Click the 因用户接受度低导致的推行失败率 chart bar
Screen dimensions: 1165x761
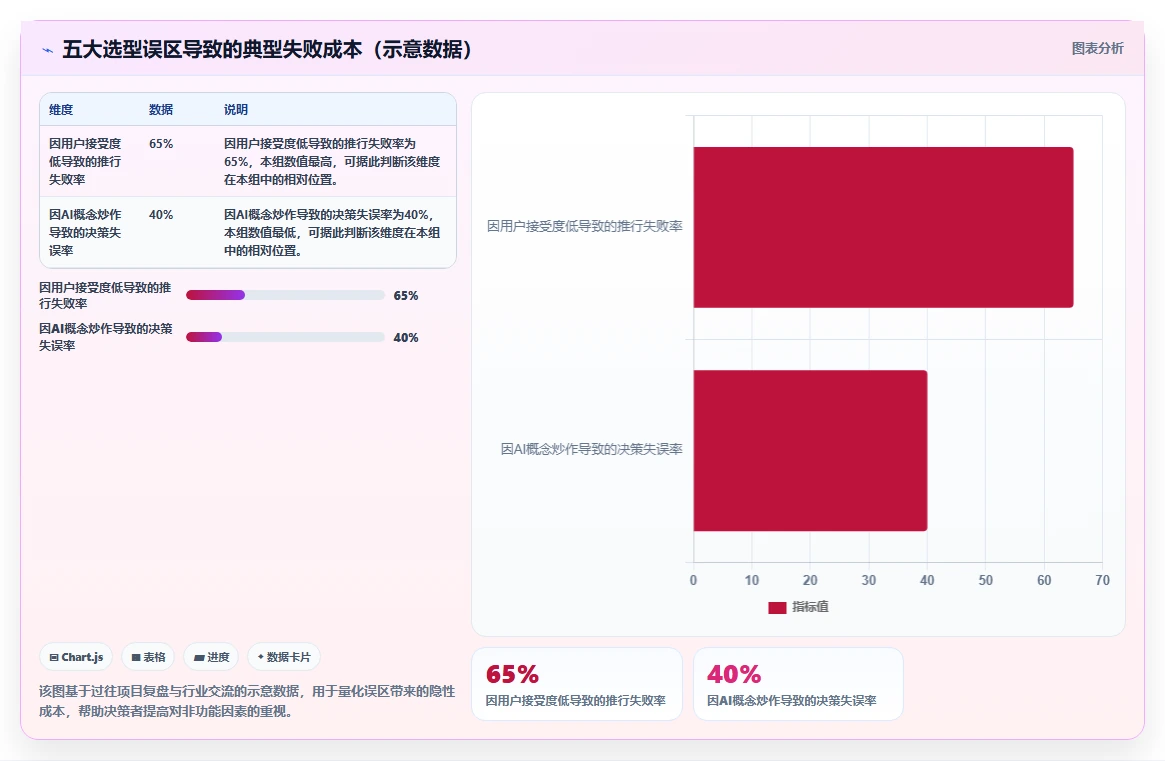point(883,227)
